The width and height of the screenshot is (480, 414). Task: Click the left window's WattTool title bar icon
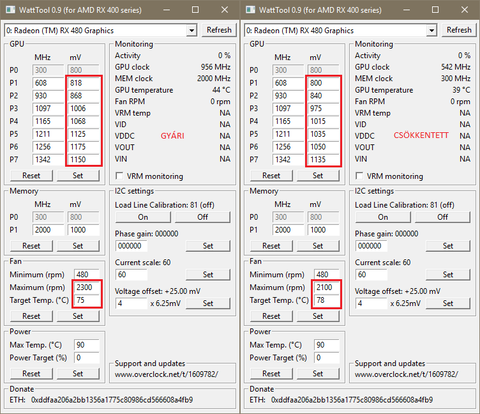[x=11, y=10]
